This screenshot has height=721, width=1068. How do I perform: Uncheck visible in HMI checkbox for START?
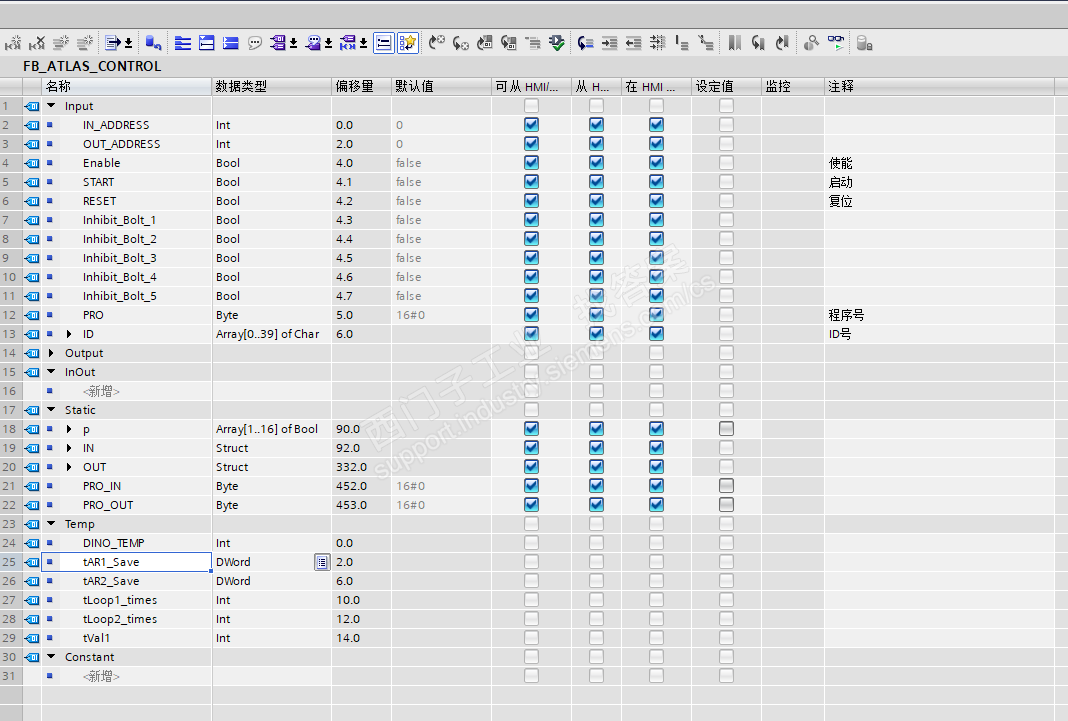pos(656,182)
